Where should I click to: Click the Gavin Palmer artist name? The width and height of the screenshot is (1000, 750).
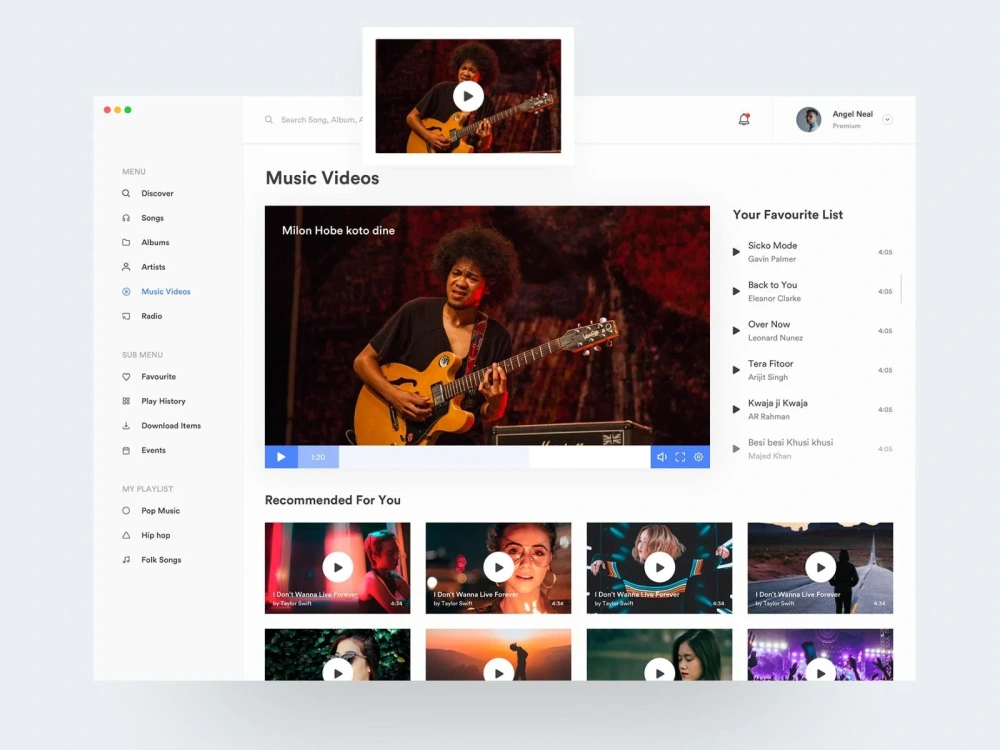pos(772,260)
